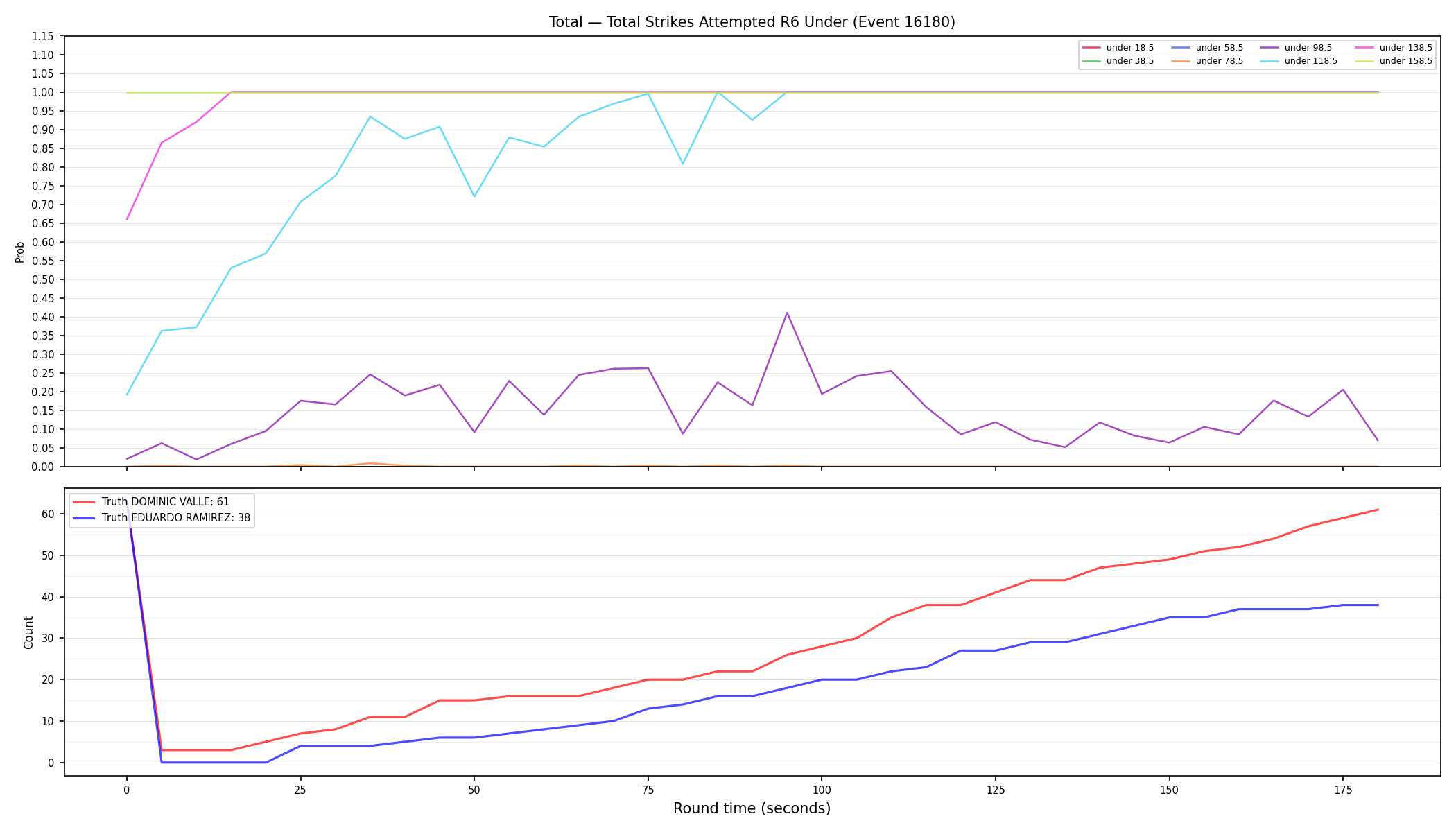The height and width of the screenshot is (832, 1456).
Task: Click the chart title "Total — Total Strikes Attempted R6 Under (Event 16180)"
Action: [x=752, y=22]
